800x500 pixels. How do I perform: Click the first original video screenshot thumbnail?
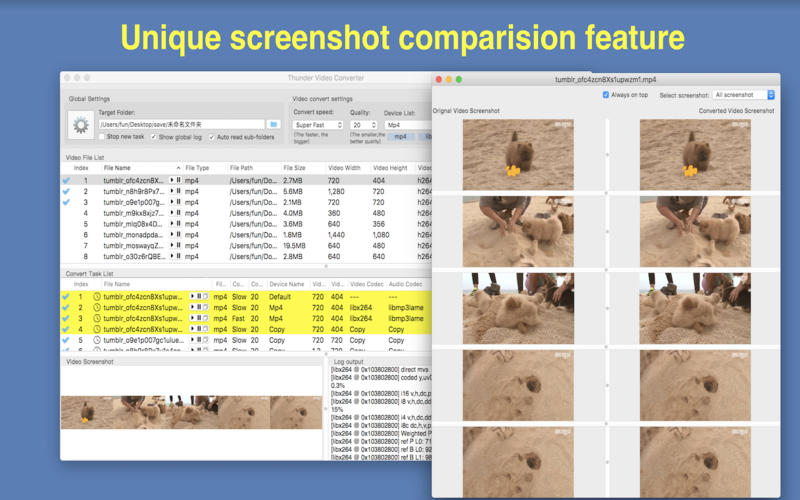517,155
